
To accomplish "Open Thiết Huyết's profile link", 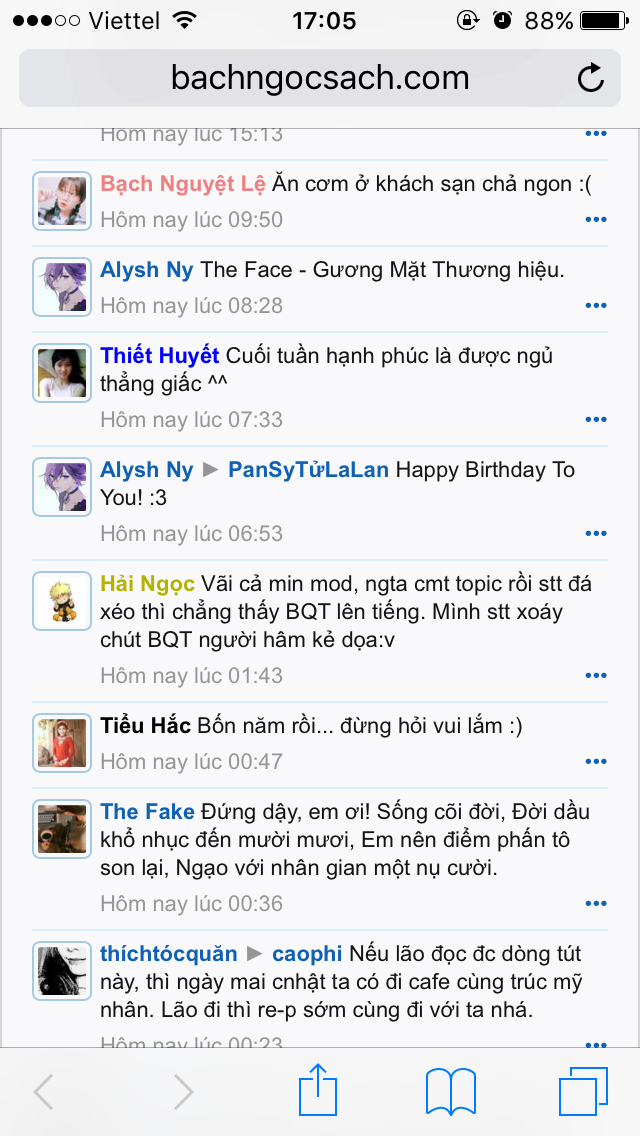I will click(160, 356).
